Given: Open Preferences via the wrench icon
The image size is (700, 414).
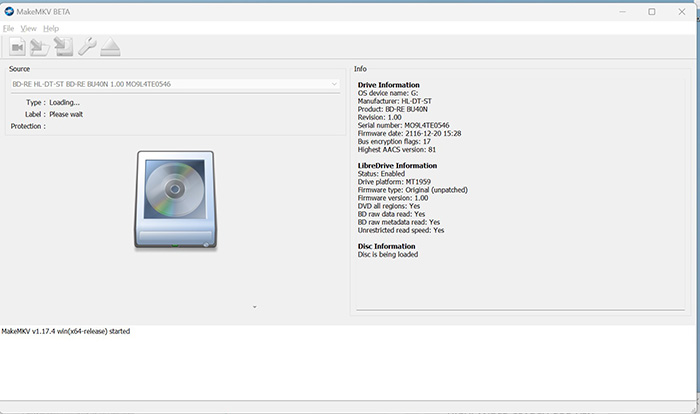Looking at the screenshot, I should (87, 46).
